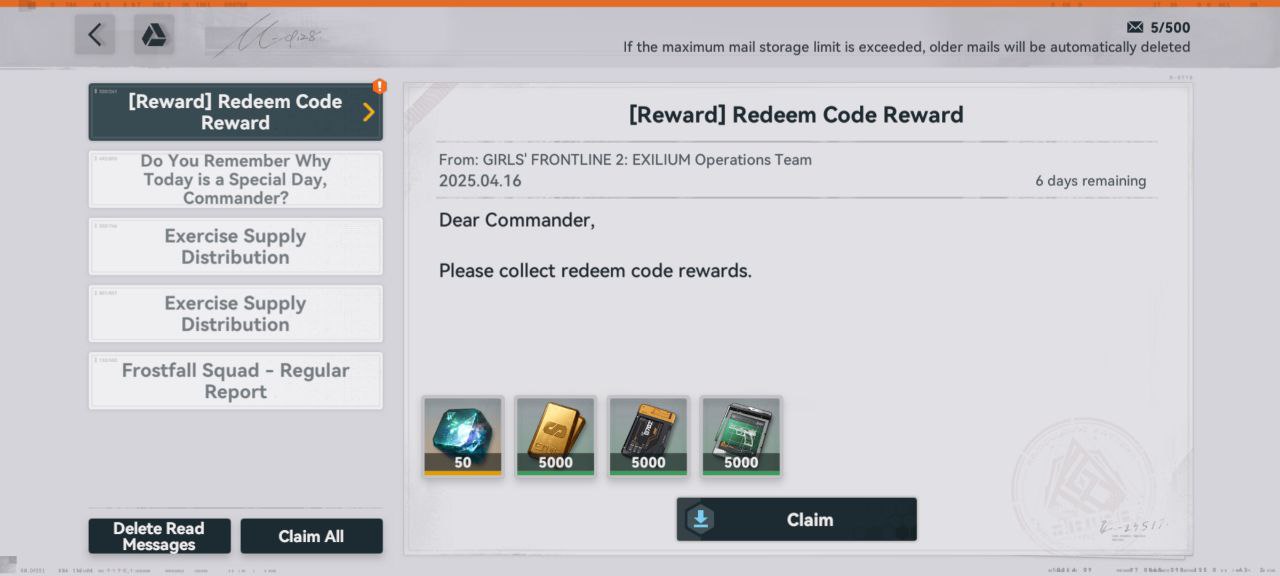Select the green package reward icon
This screenshot has width=1280, height=576.
(x=741, y=436)
